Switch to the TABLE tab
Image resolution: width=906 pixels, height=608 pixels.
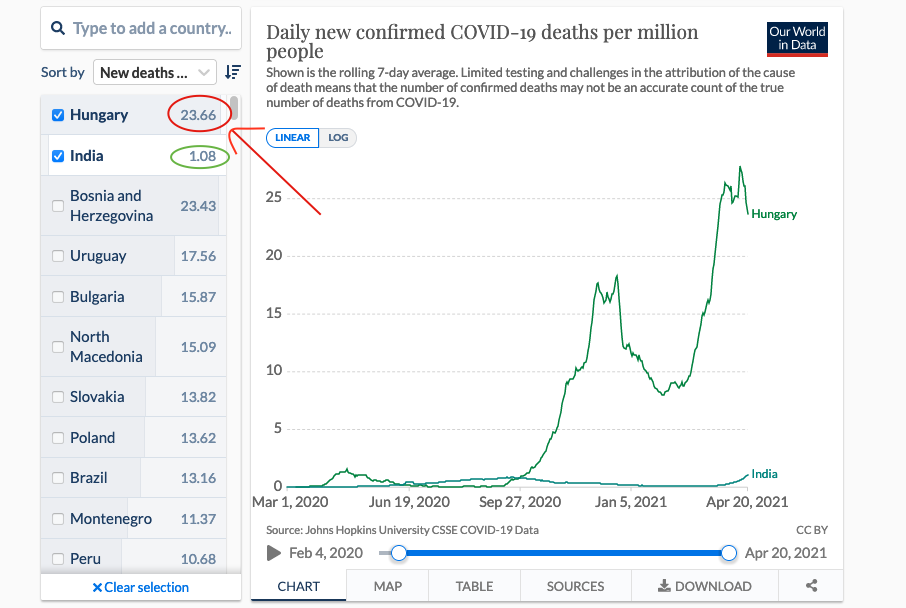(474, 586)
